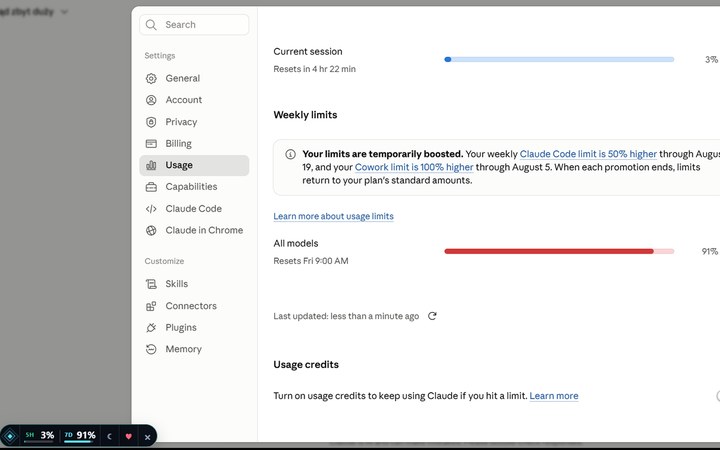Click the 7D 91% indicator in widget
This screenshot has height=450, width=720.
pos(80,435)
